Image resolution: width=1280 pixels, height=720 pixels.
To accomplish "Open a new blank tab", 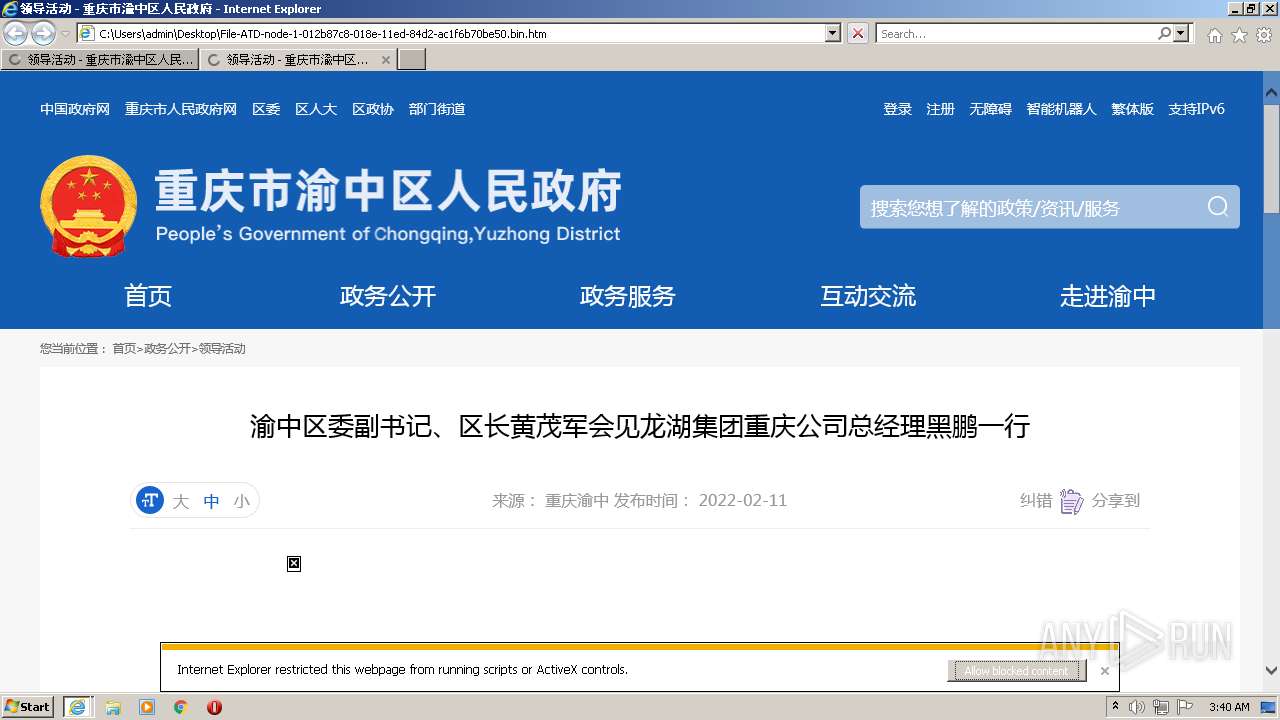I will click(412, 60).
